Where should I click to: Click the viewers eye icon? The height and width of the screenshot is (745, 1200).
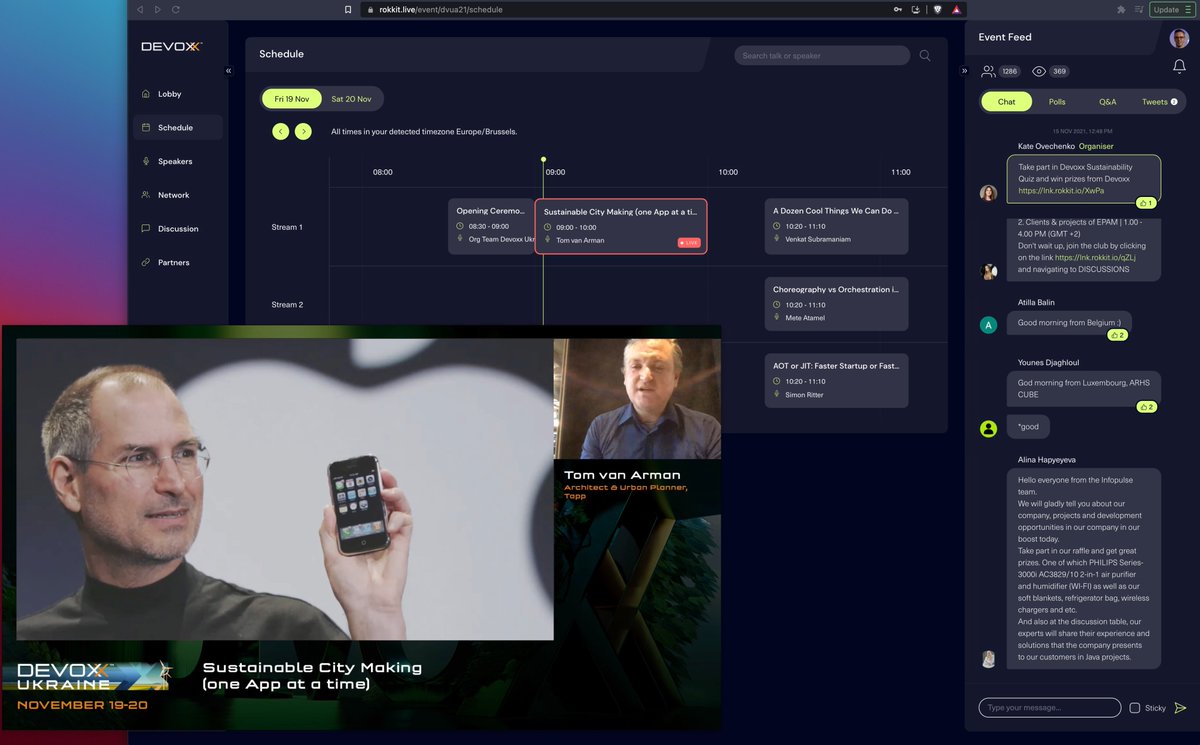(1039, 71)
